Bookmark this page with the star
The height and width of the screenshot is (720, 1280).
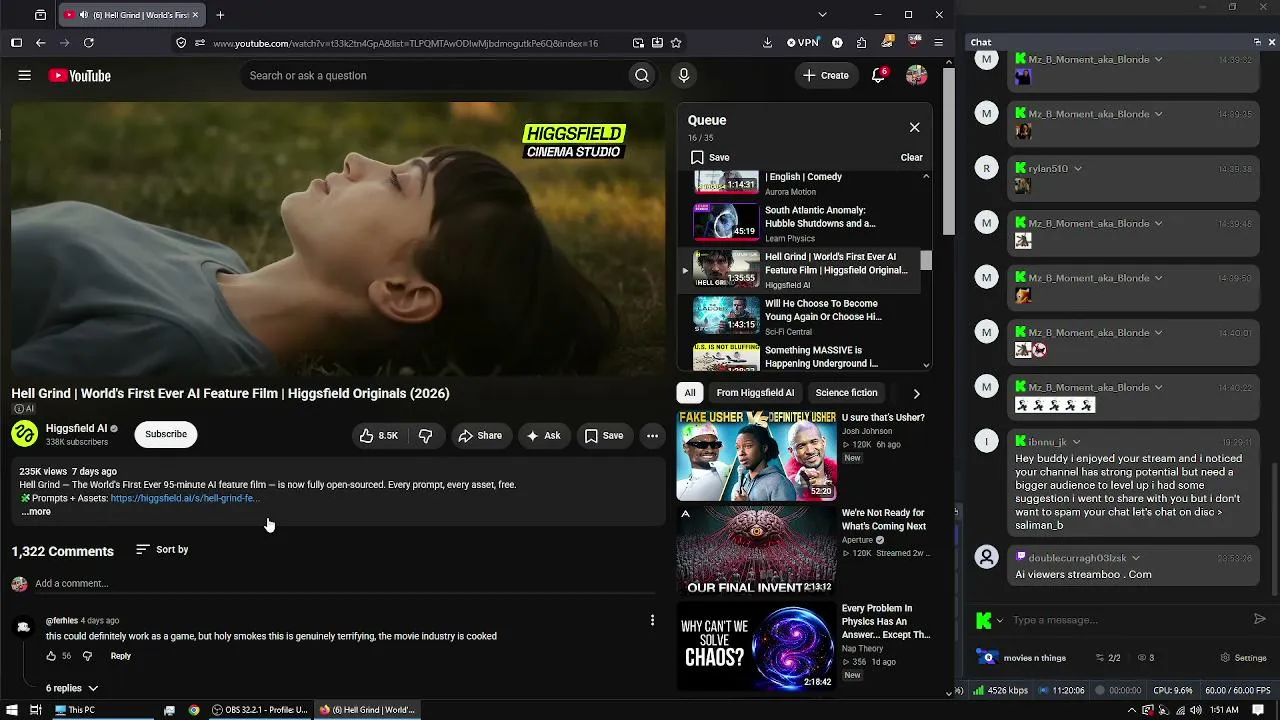676,43
